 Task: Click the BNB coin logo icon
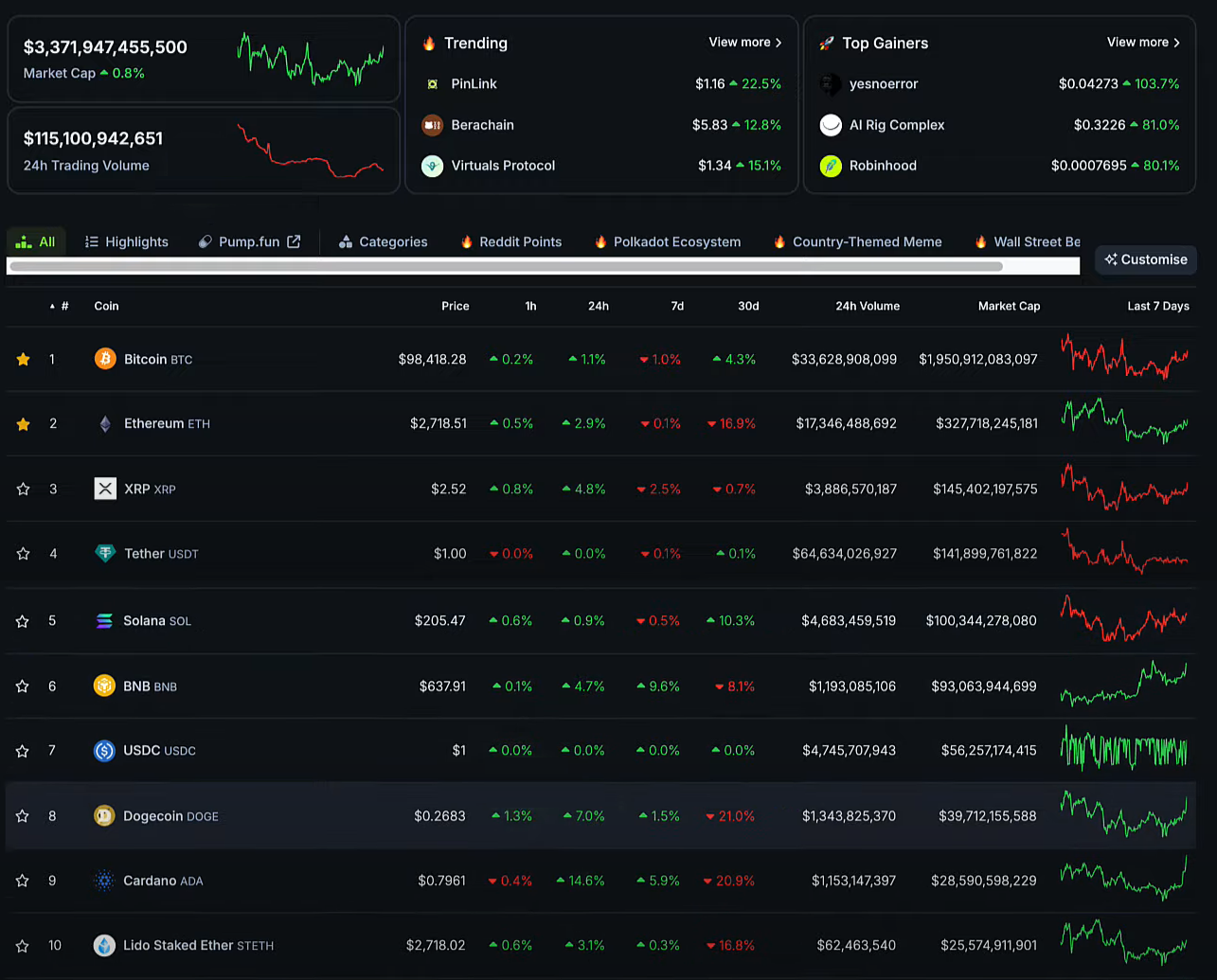(104, 686)
